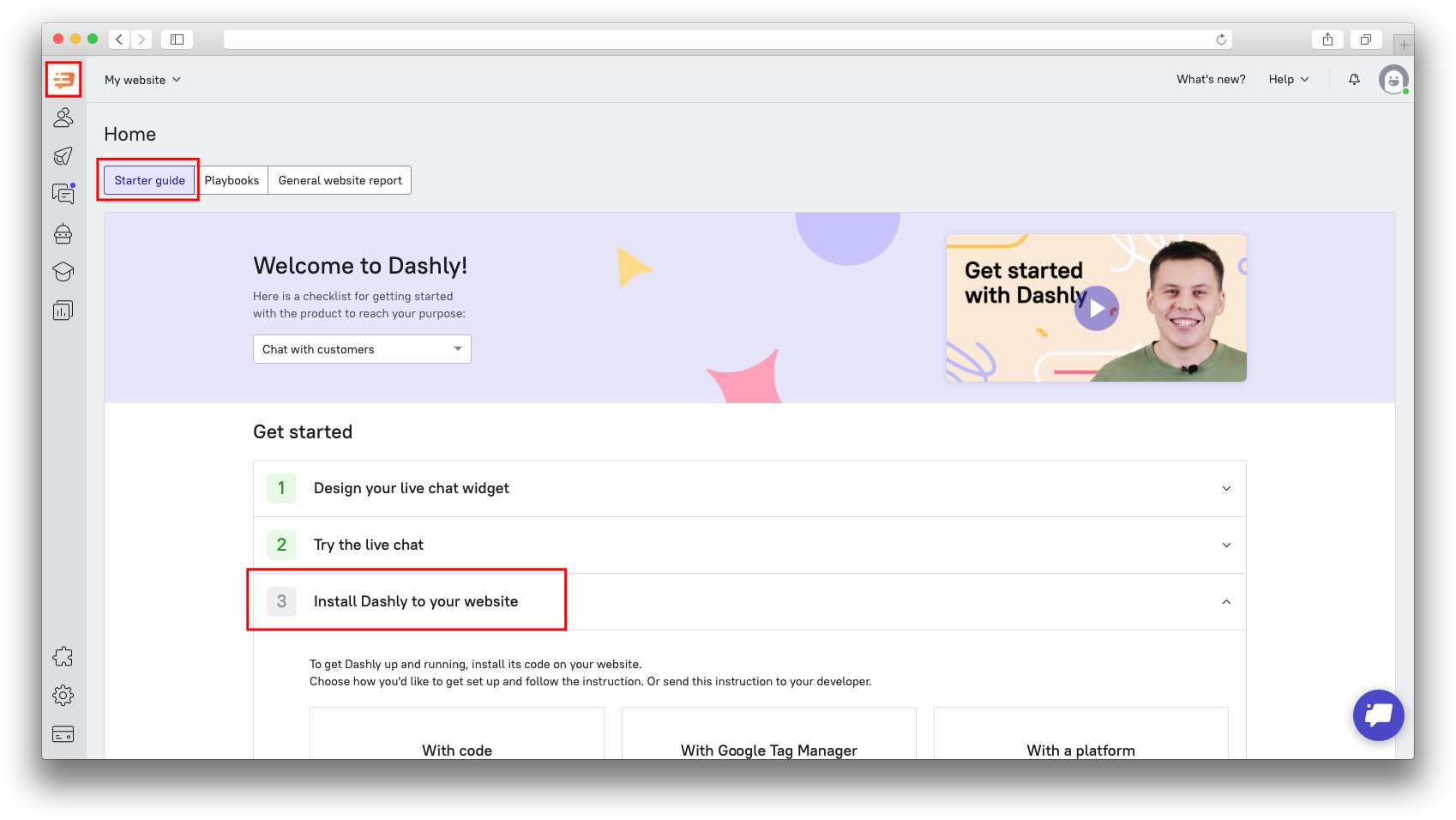
Task: Show all tabs overview icon
Action: pos(1366,39)
